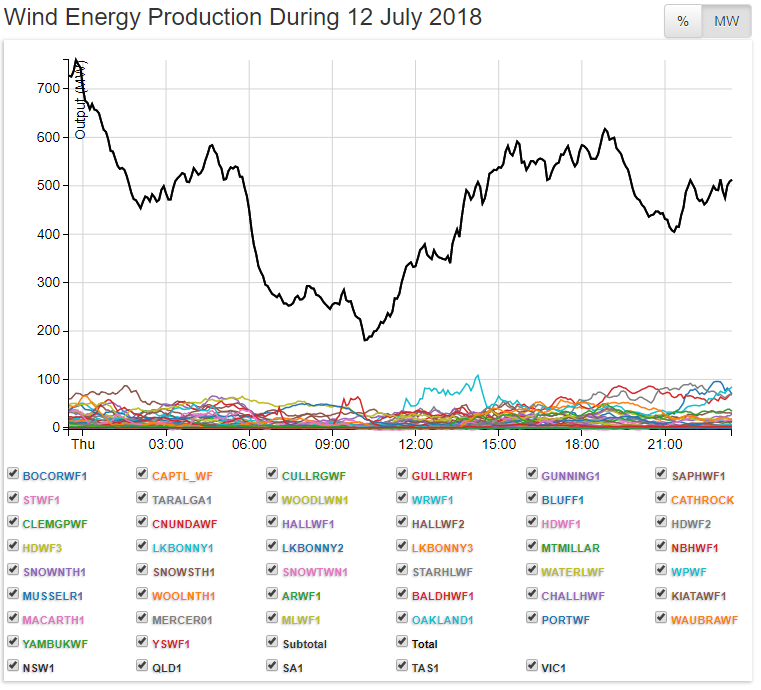Screen dimensions: 761x690
Task: Uncheck the QLD1 region checkbox
Action: coord(143,665)
